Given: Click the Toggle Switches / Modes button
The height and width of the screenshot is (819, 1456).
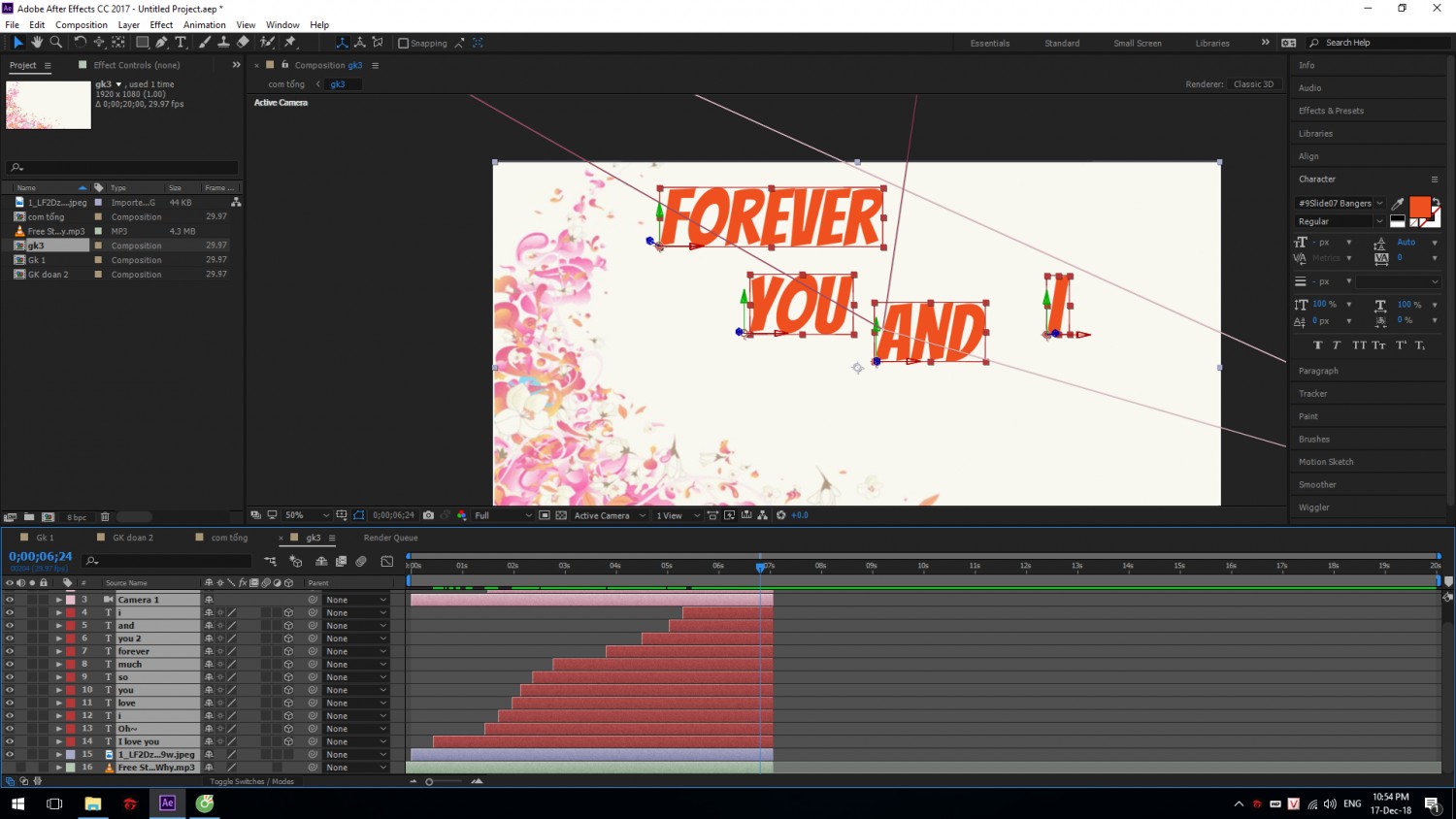Looking at the screenshot, I should click(x=251, y=781).
